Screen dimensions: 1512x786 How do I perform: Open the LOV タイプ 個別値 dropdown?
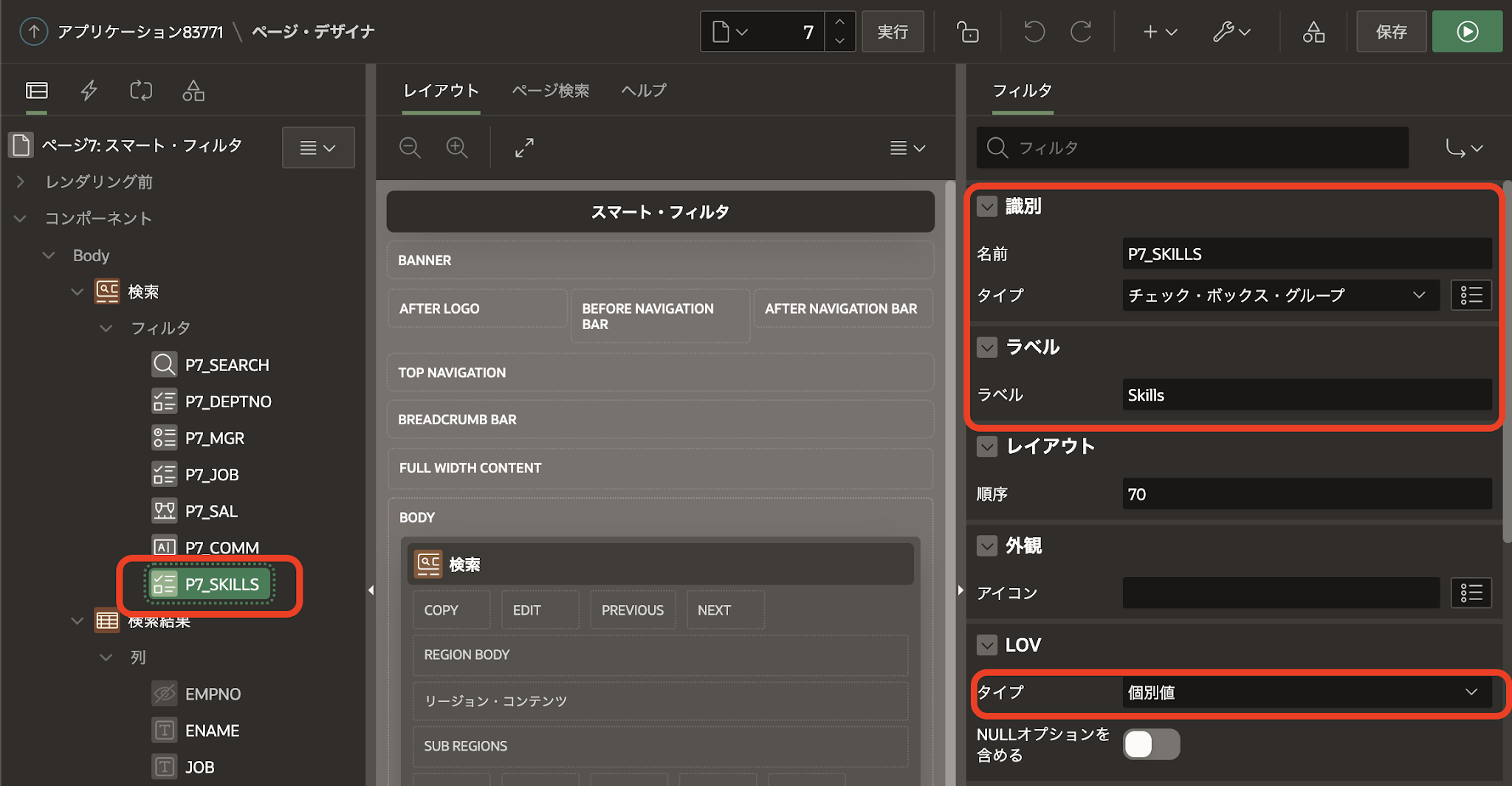(x=1307, y=692)
